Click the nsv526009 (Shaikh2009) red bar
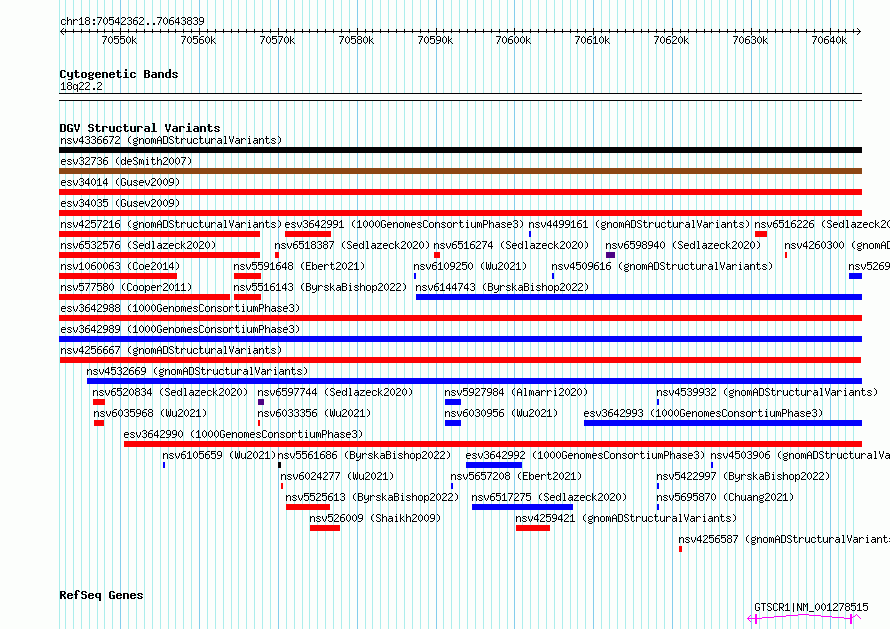The image size is (890, 629). (x=325, y=529)
